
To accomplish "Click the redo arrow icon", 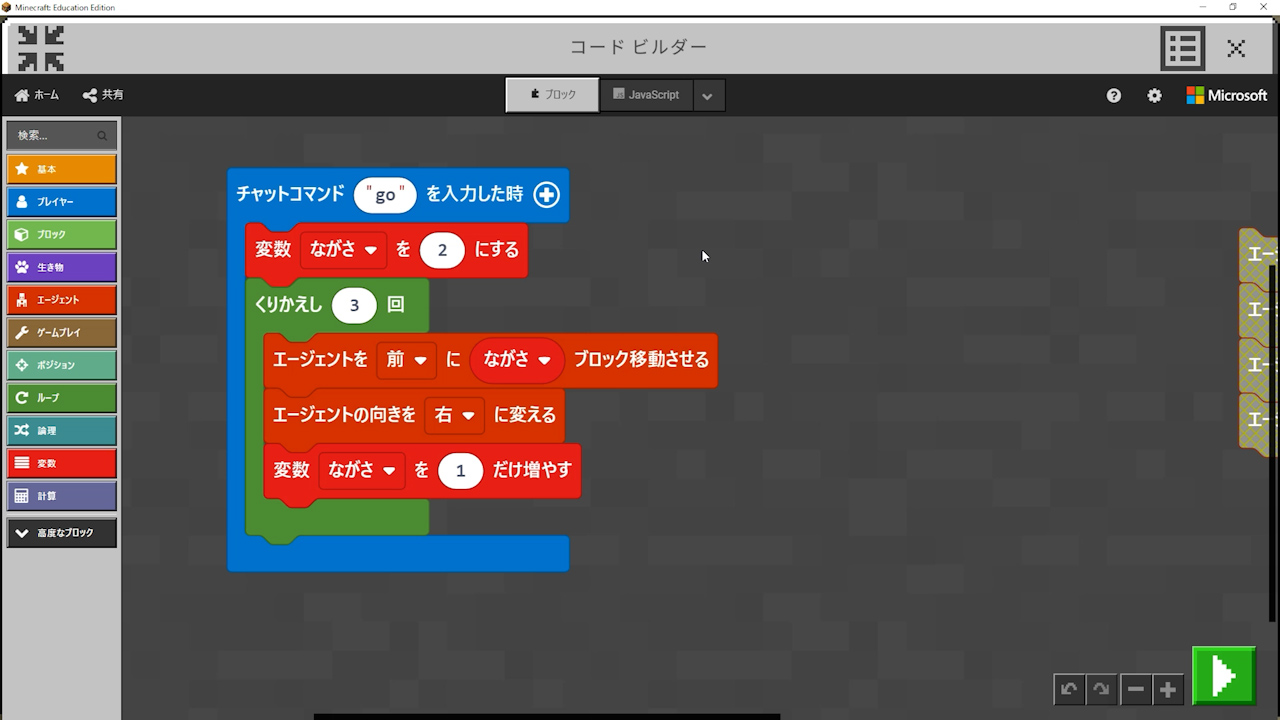I will (1101, 689).
